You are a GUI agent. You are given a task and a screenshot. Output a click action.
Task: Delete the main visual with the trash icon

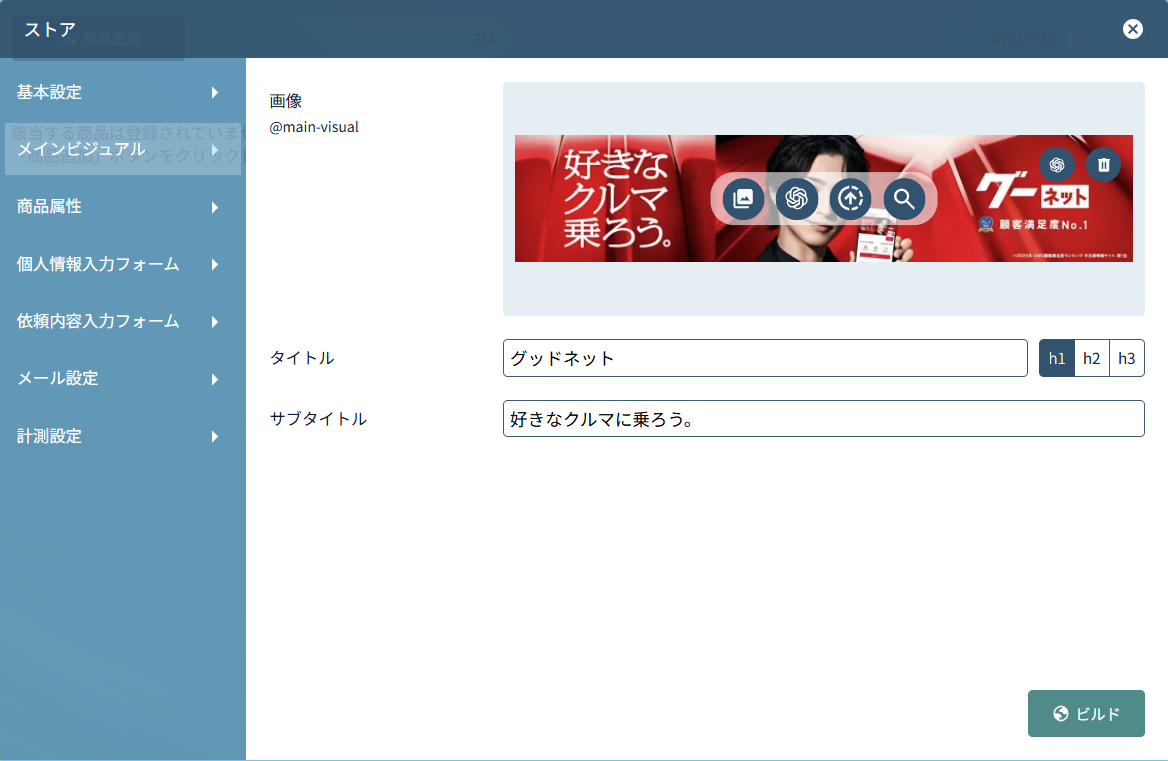point(1103,165)
